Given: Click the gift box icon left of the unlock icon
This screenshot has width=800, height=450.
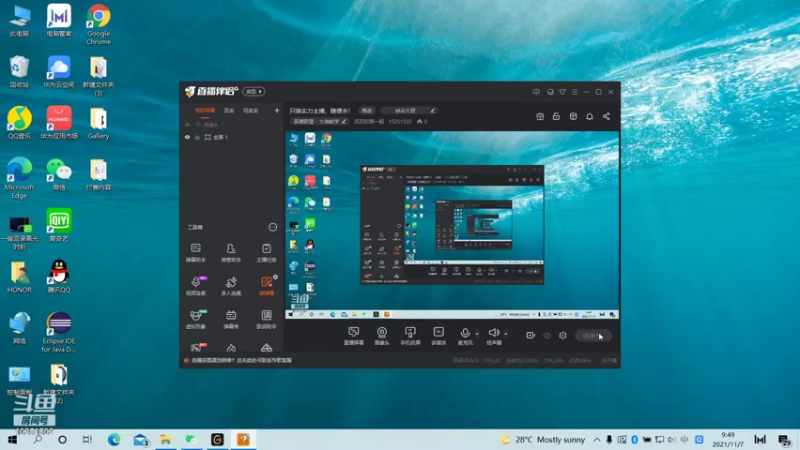Looking at the screenshot, I should pyautogui.click(x=540, y=116).
